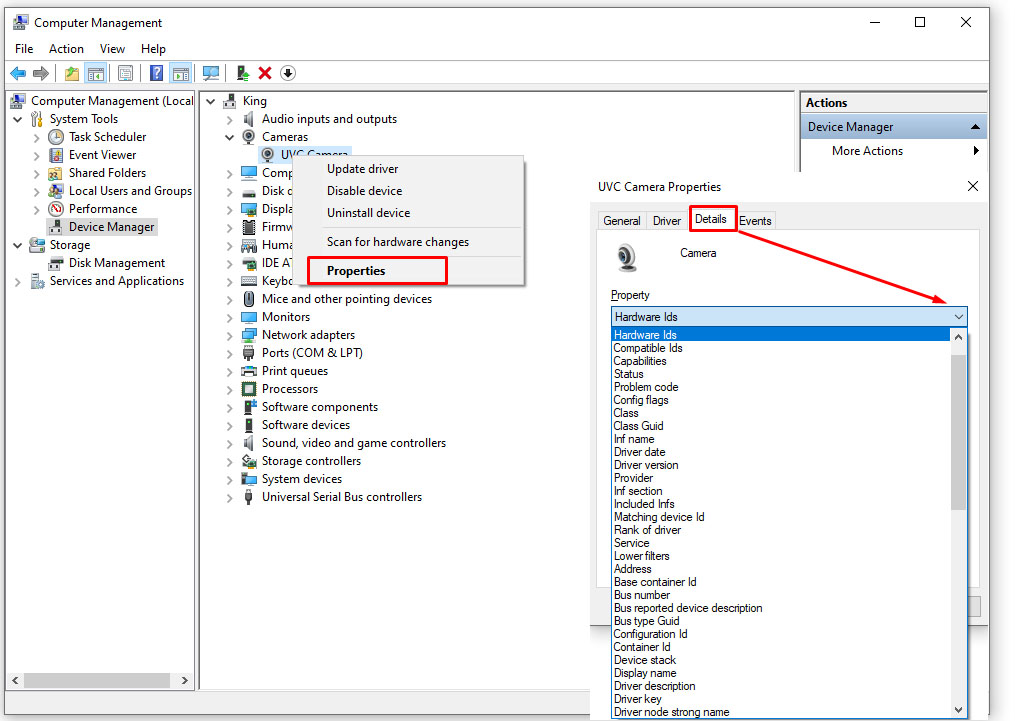1015x721 pixels.
Task: Select Device Manager in the console tree
Action: click(111, 227)
